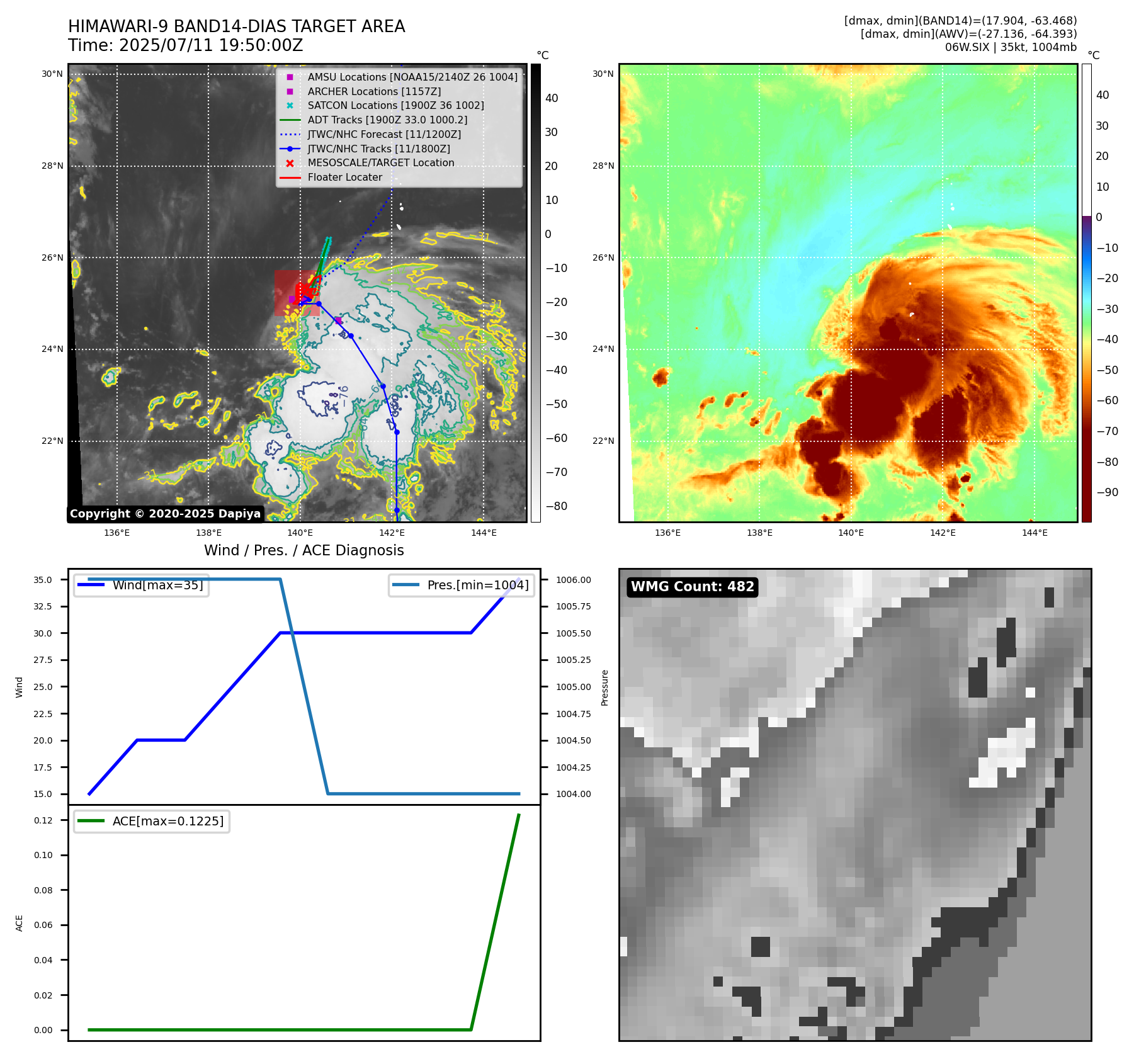Screen dimensions: 1134x1064
Task: Click the 1006.00 pressure tick label
Action: click(574, 580)
